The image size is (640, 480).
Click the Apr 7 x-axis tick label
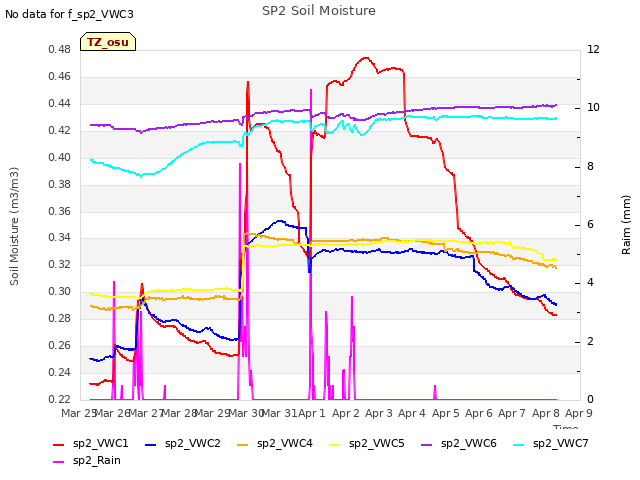(x=512, y=413)
